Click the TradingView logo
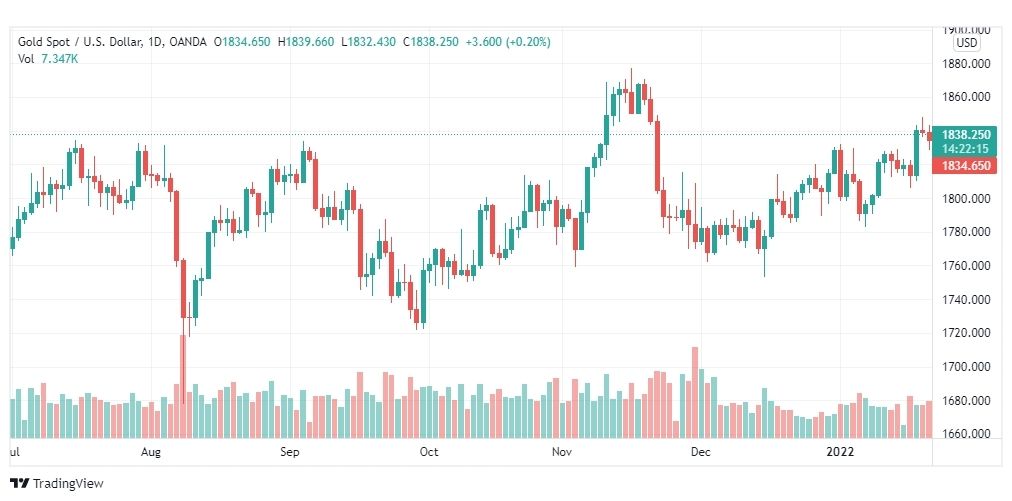This screenshot has height=501, width=1012. 56,483
